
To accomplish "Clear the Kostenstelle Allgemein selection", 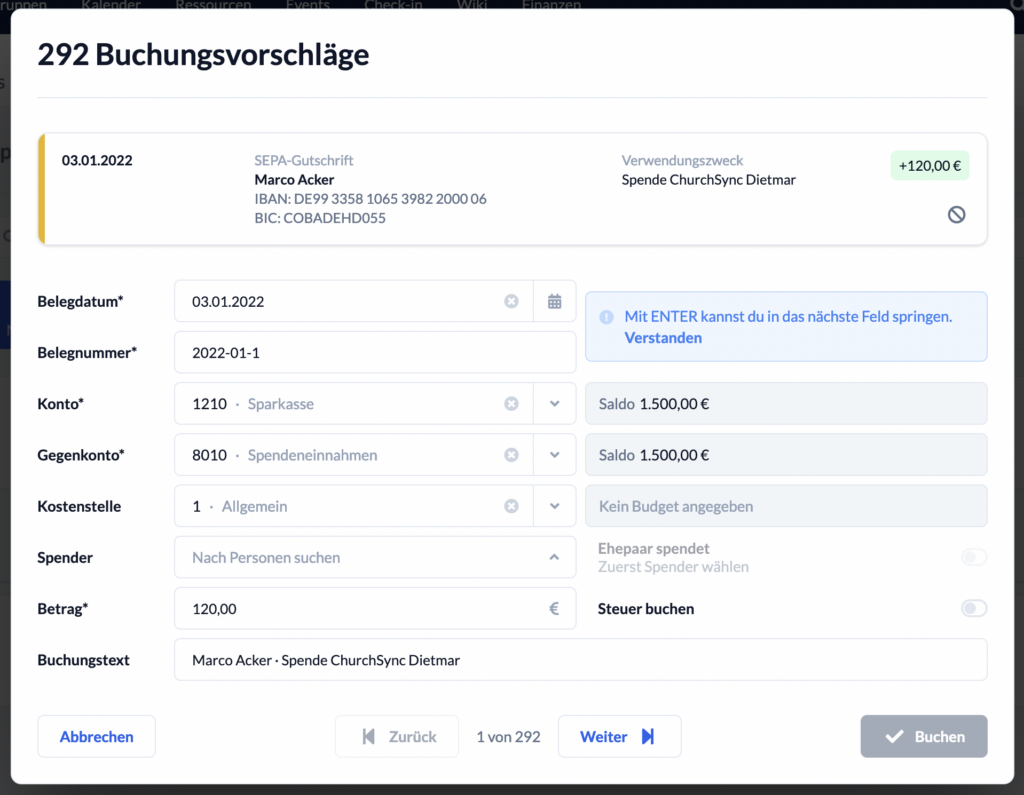I will tap(511, 506).
